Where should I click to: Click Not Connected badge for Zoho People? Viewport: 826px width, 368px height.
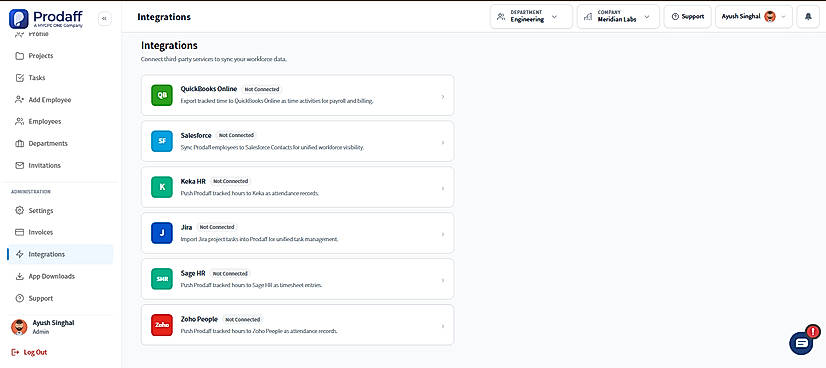(x=242, y=320)
